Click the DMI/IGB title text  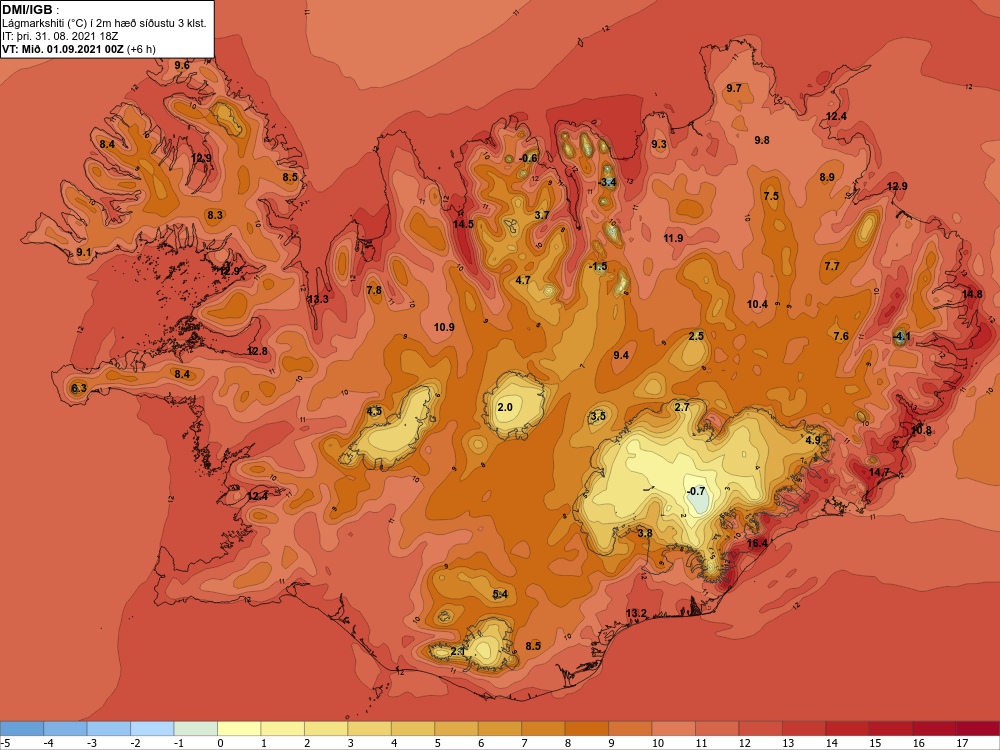point(29,10)
